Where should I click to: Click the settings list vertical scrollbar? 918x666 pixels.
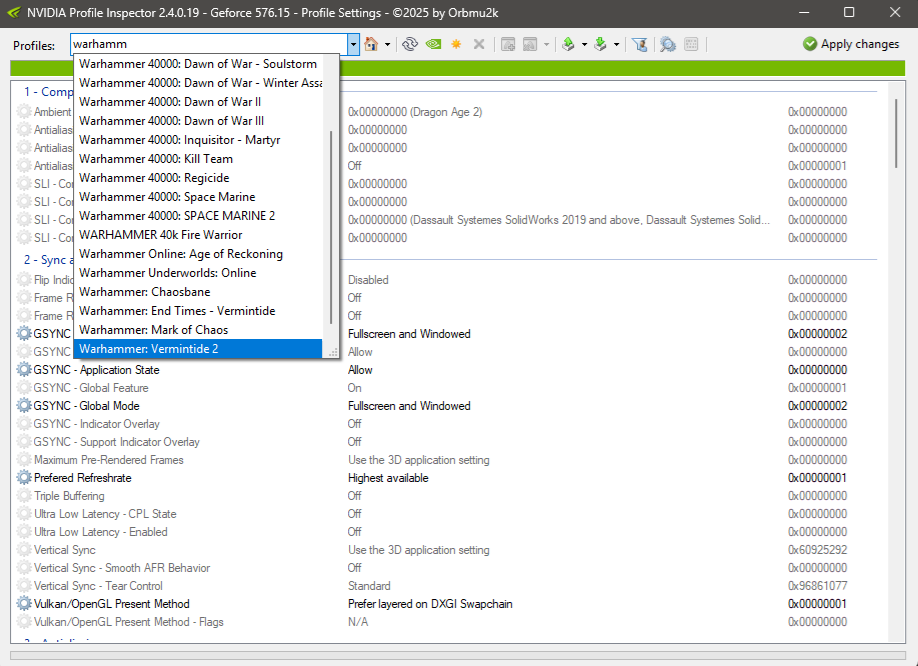(x=896, y=133)
